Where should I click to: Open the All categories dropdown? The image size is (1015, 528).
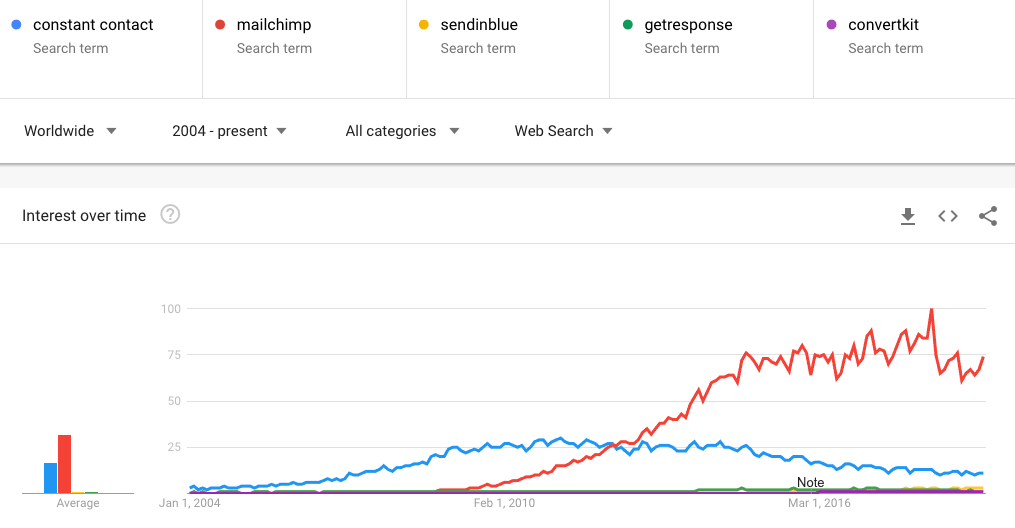(402, 131)
